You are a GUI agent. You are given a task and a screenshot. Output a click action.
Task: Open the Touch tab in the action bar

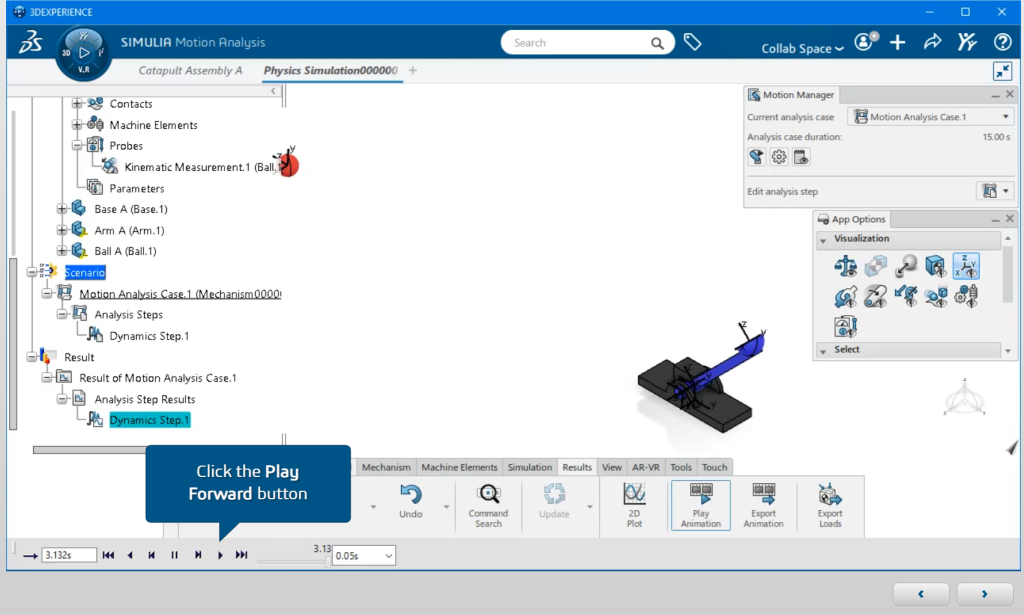coord(714,467)
